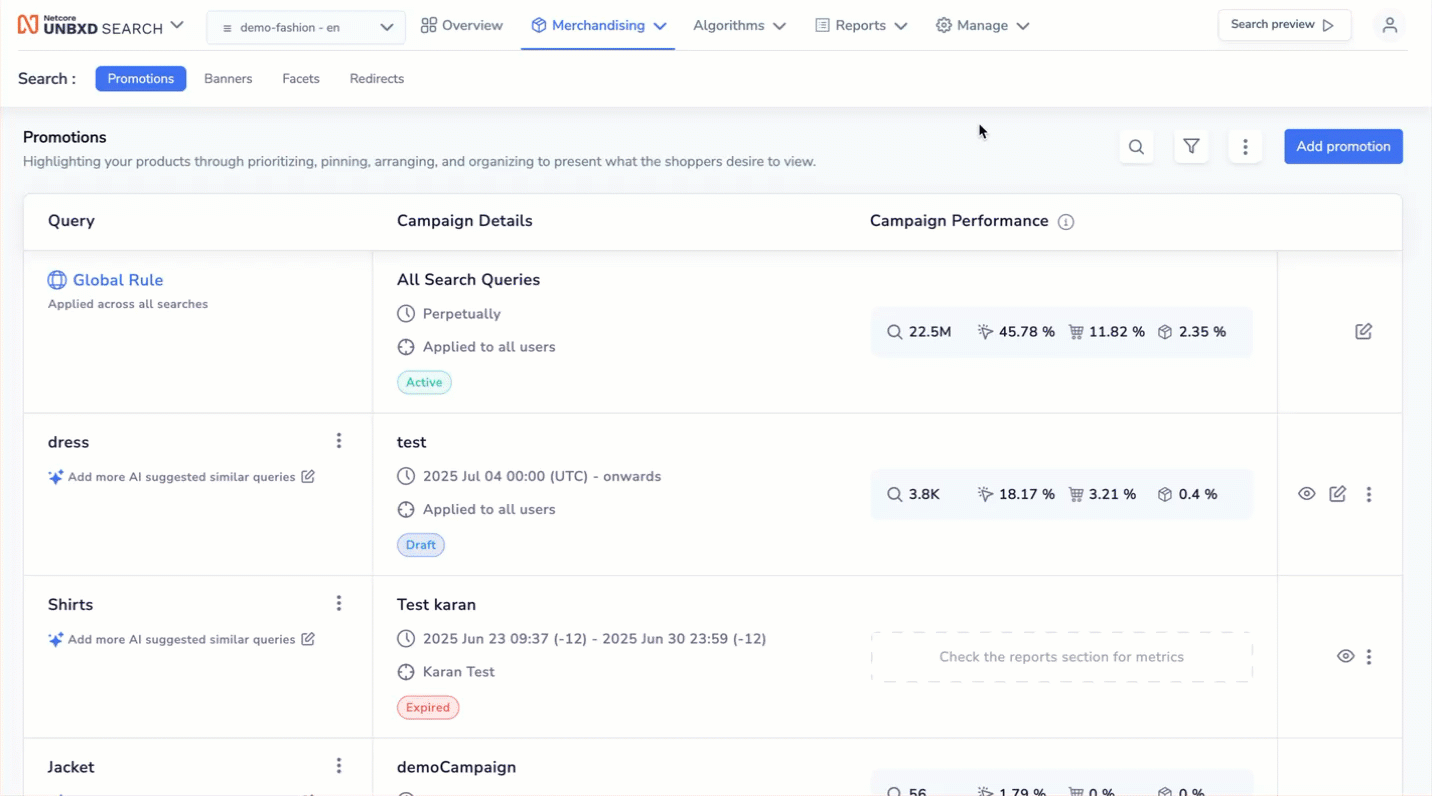Click the Test karan campaign title
The image size is (1432, 796).
point(436,605)
